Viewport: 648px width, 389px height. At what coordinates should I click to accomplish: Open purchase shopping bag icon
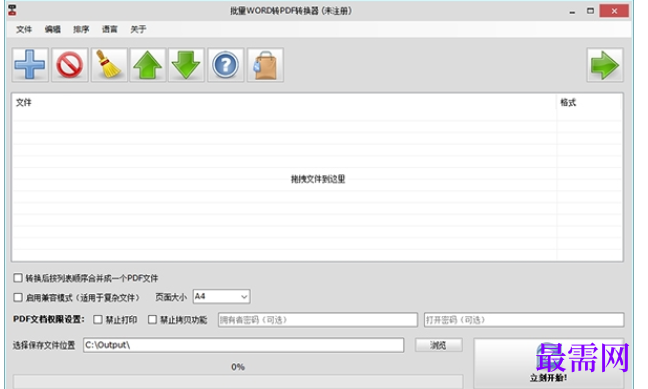tap(265, 65)
